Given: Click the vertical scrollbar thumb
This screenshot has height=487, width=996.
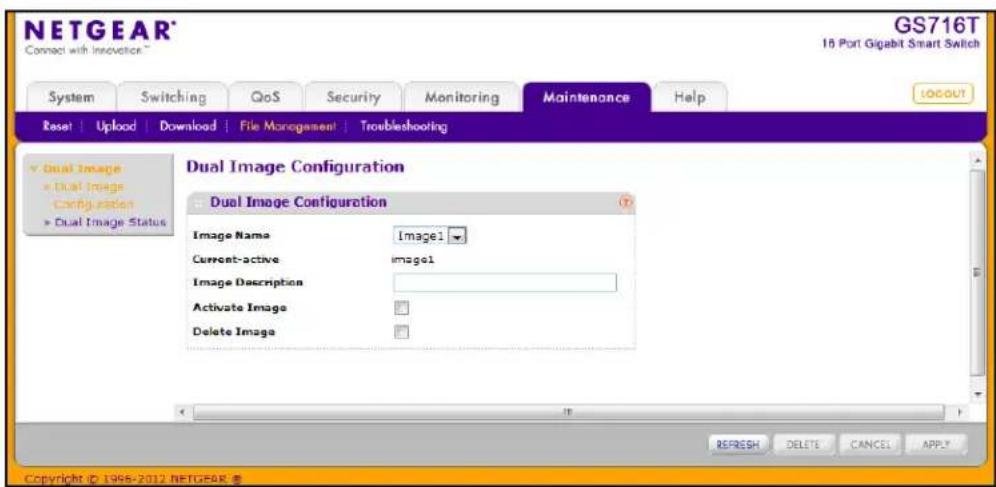Looking at the screenshot, I should pyautogui.click(x=978, y=273).
